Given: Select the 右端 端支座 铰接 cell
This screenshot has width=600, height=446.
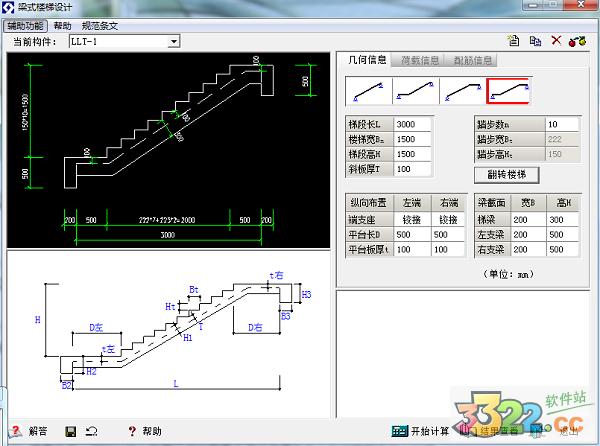Looking at the screenshot, I should 448,220.
